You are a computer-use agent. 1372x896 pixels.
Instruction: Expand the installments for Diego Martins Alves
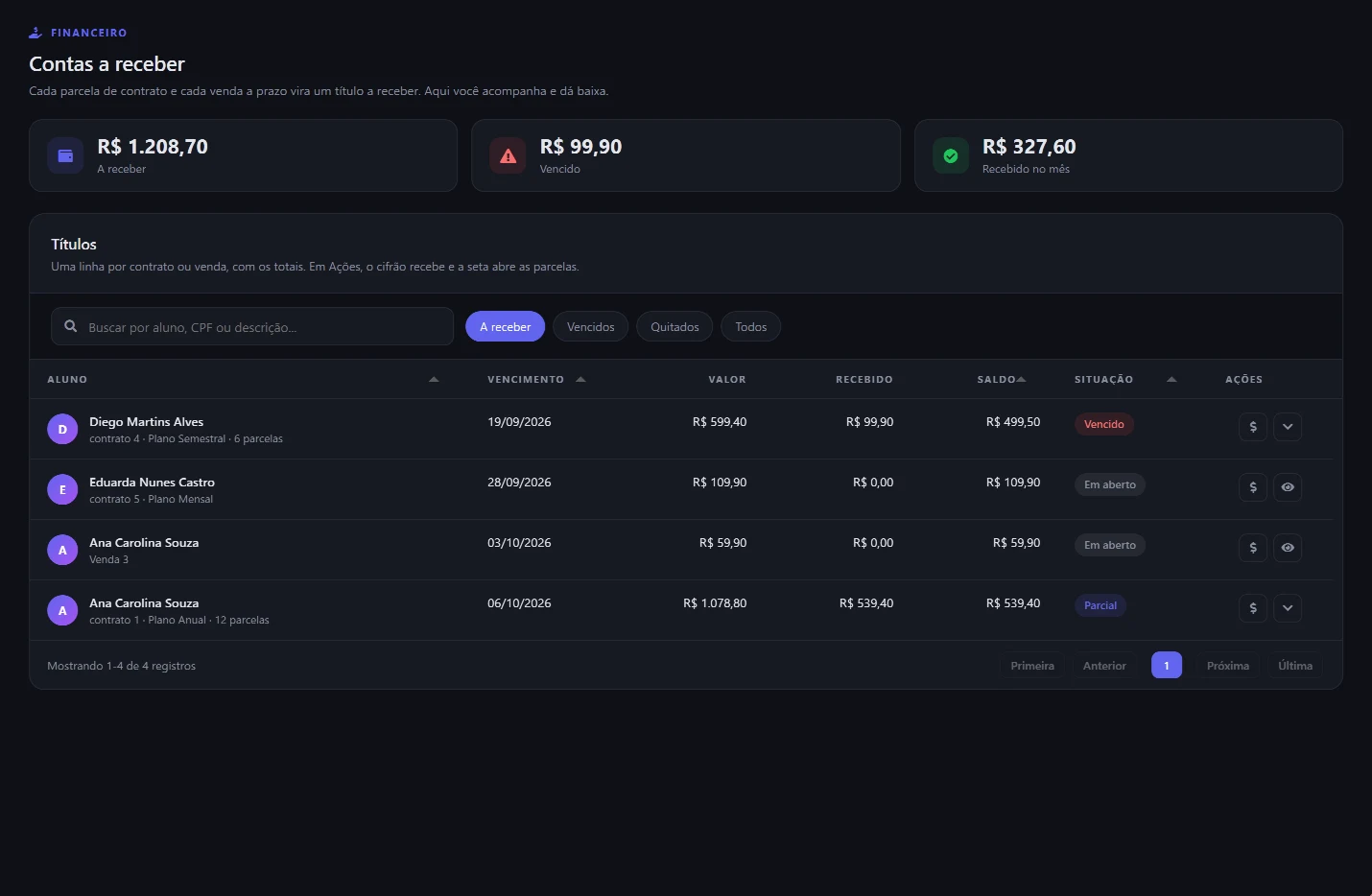click(x=1288, y=427)
